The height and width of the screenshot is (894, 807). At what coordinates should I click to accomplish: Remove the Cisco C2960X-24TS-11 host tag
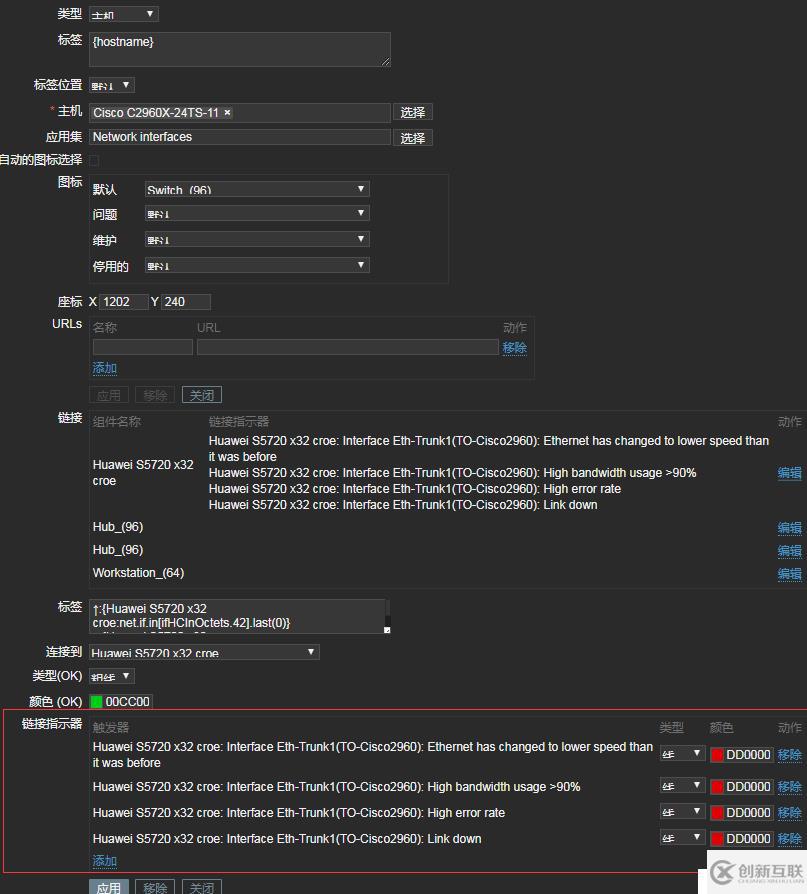[x=227, y=113]
